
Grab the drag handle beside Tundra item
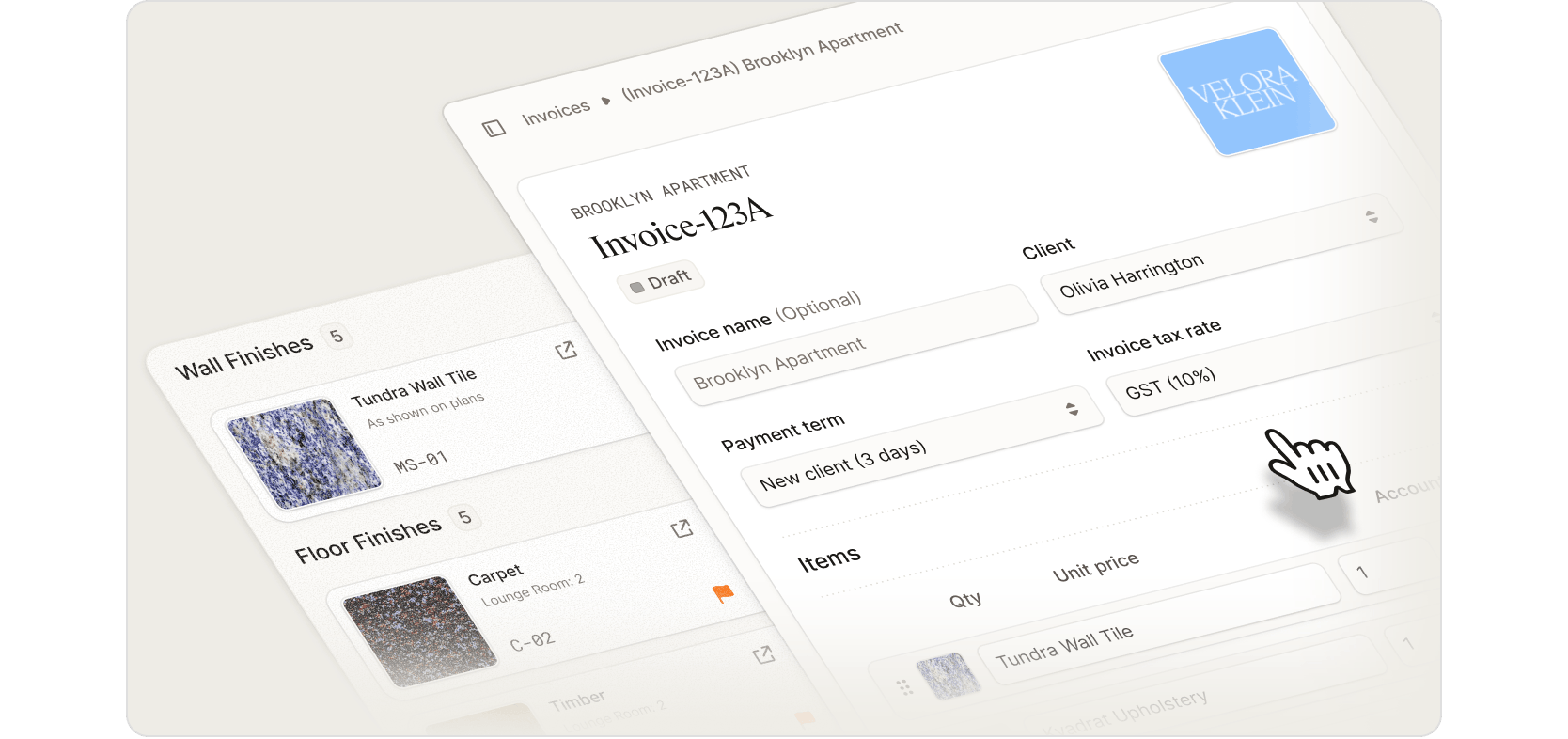(905, 687)
